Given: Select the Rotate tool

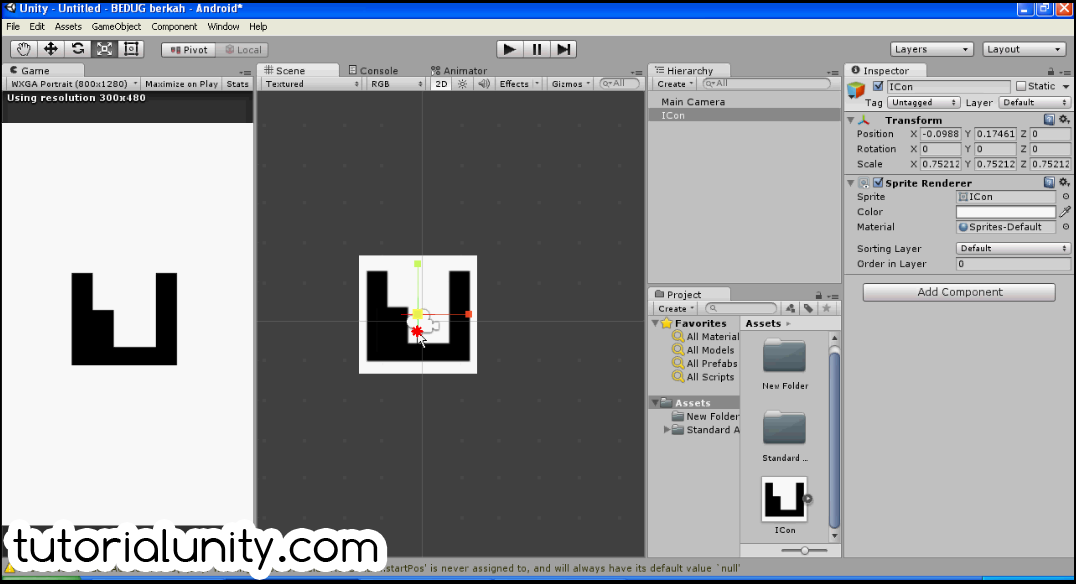Looking at the screenshot, I should pyautogui.click(x=79, y=48).
